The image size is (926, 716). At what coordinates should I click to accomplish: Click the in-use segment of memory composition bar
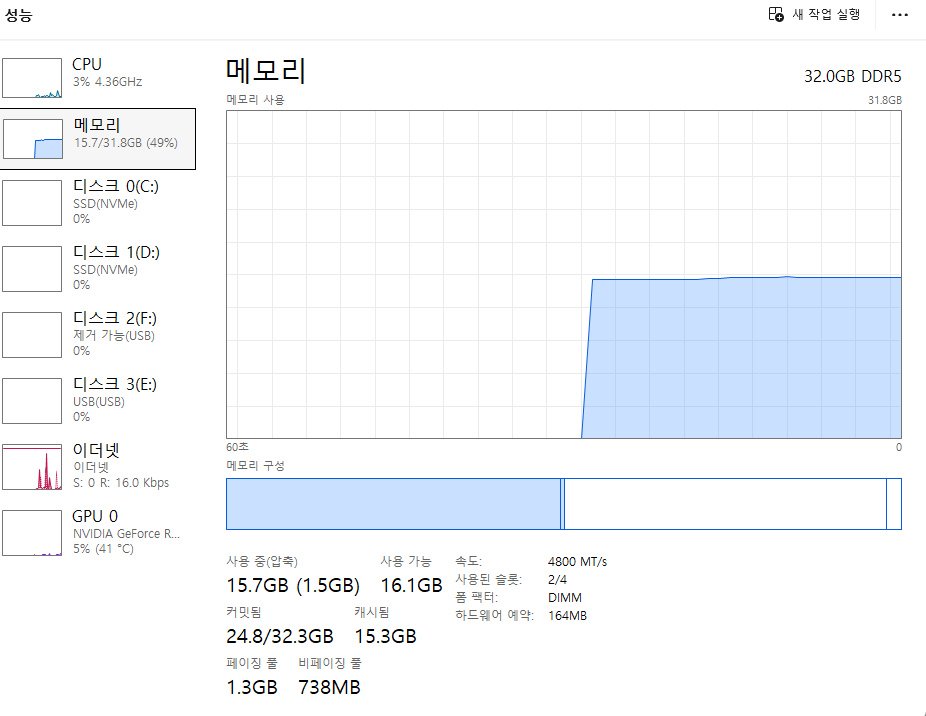[x=393, y=504]
